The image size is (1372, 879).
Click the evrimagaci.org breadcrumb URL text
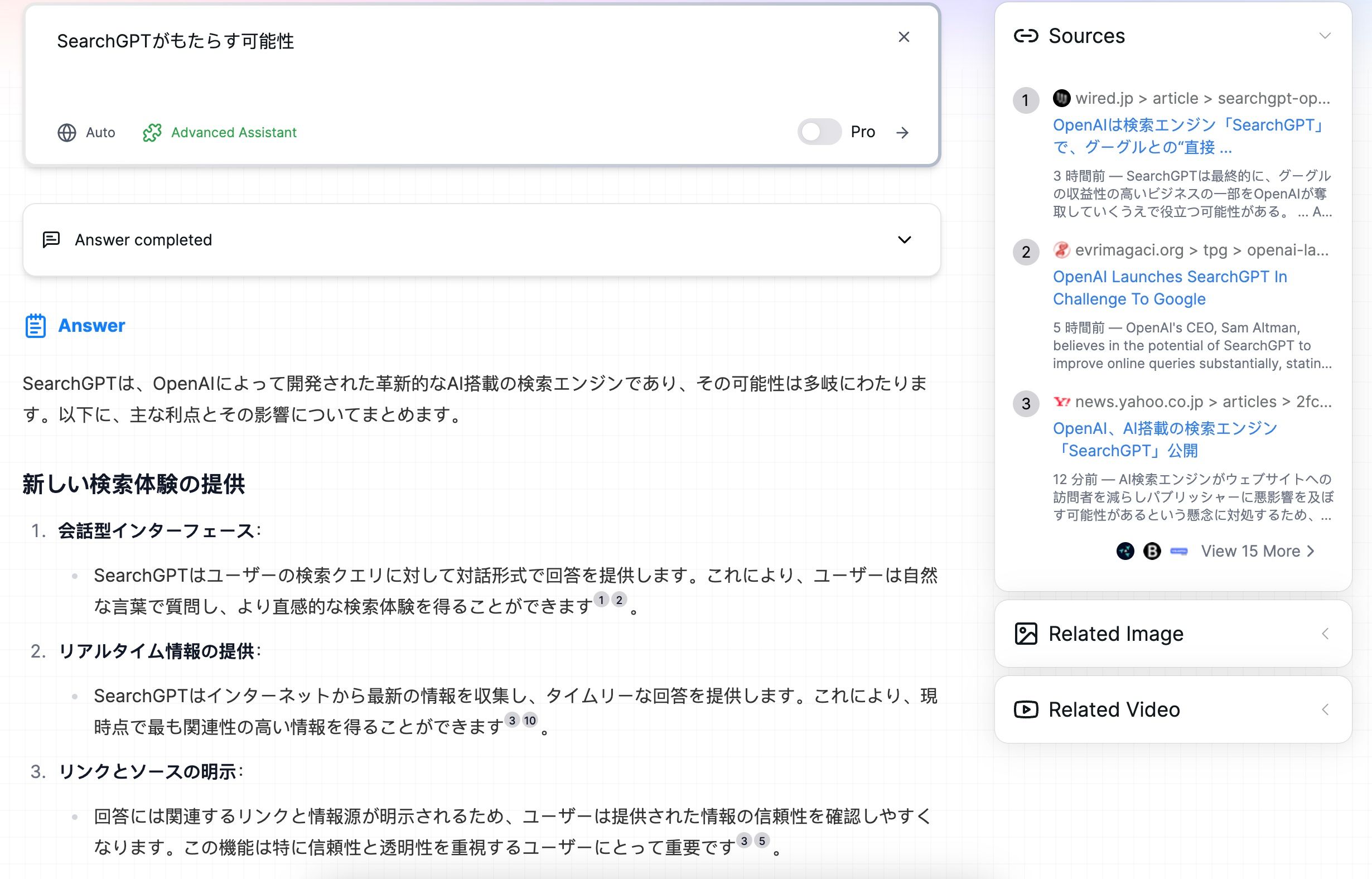1202,250
